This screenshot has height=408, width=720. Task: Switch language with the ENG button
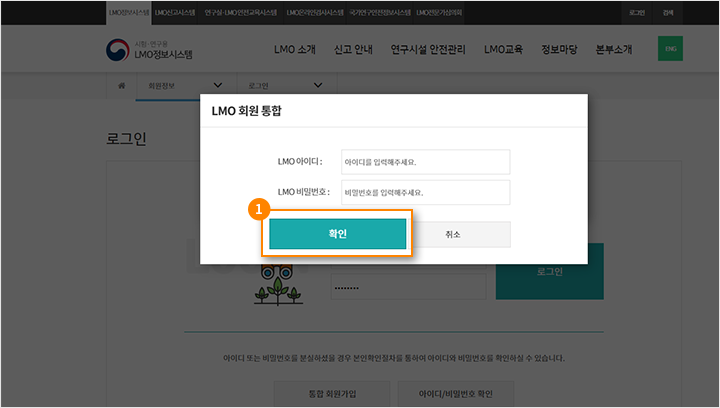[x=670, y=49]
